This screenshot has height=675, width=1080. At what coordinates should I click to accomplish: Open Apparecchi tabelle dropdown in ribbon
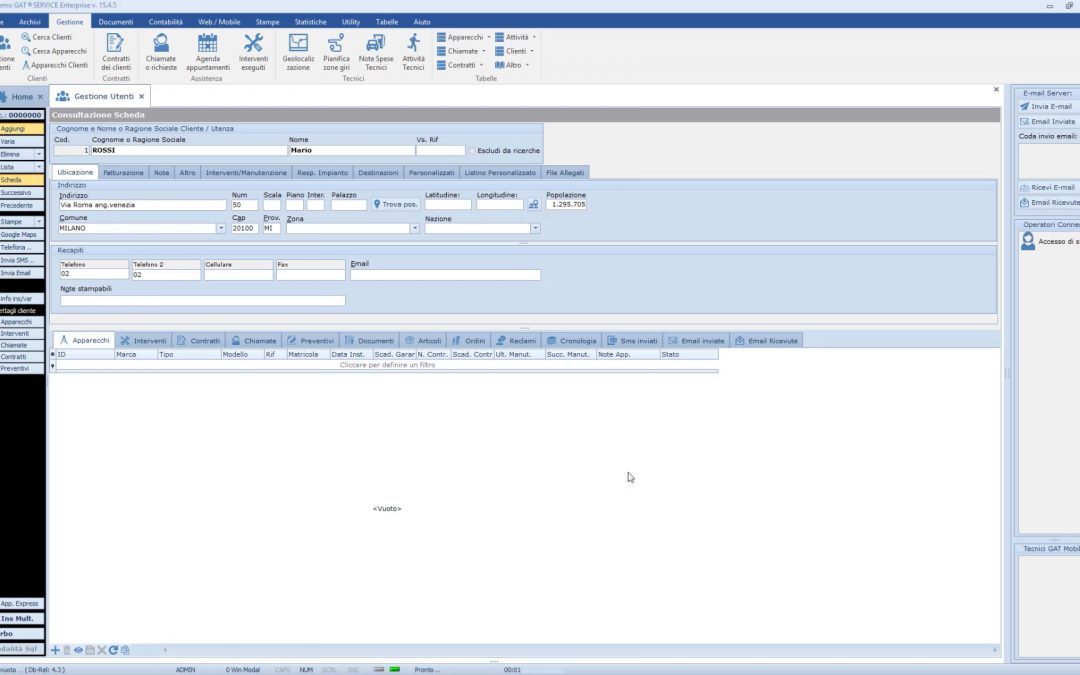tap(464, 37)
